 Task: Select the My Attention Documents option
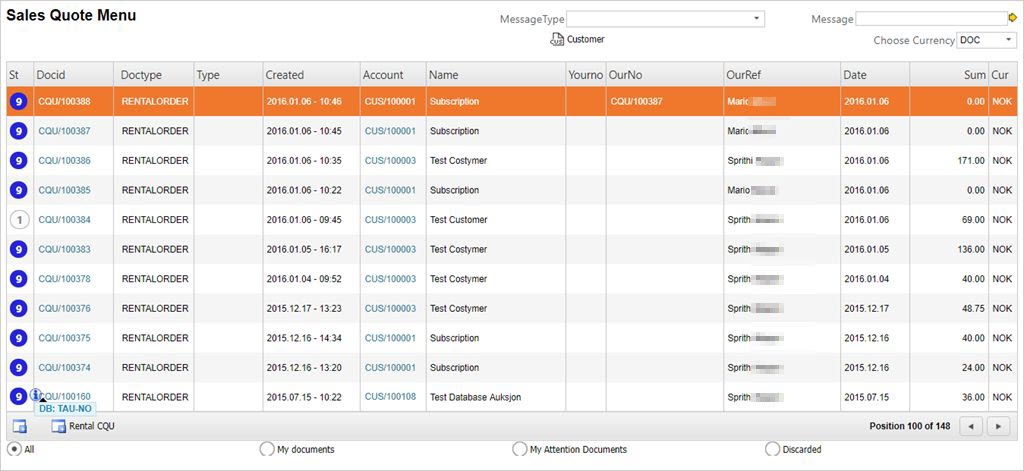[519, 449]
